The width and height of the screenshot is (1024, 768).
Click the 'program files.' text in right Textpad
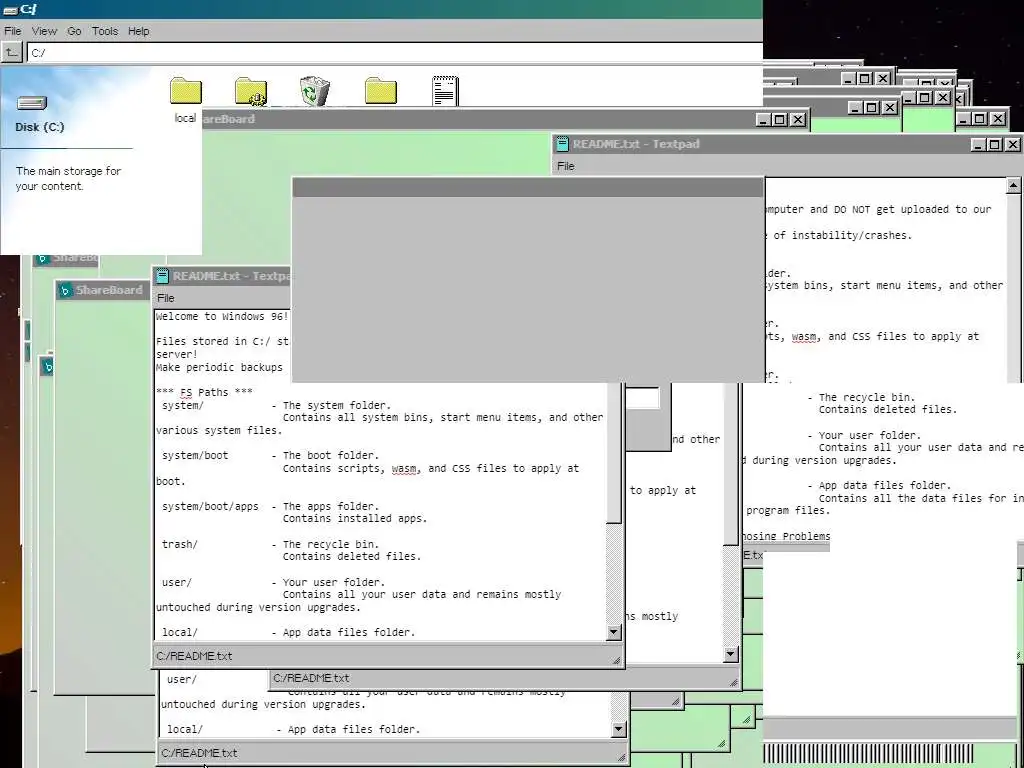coord(788,511)
